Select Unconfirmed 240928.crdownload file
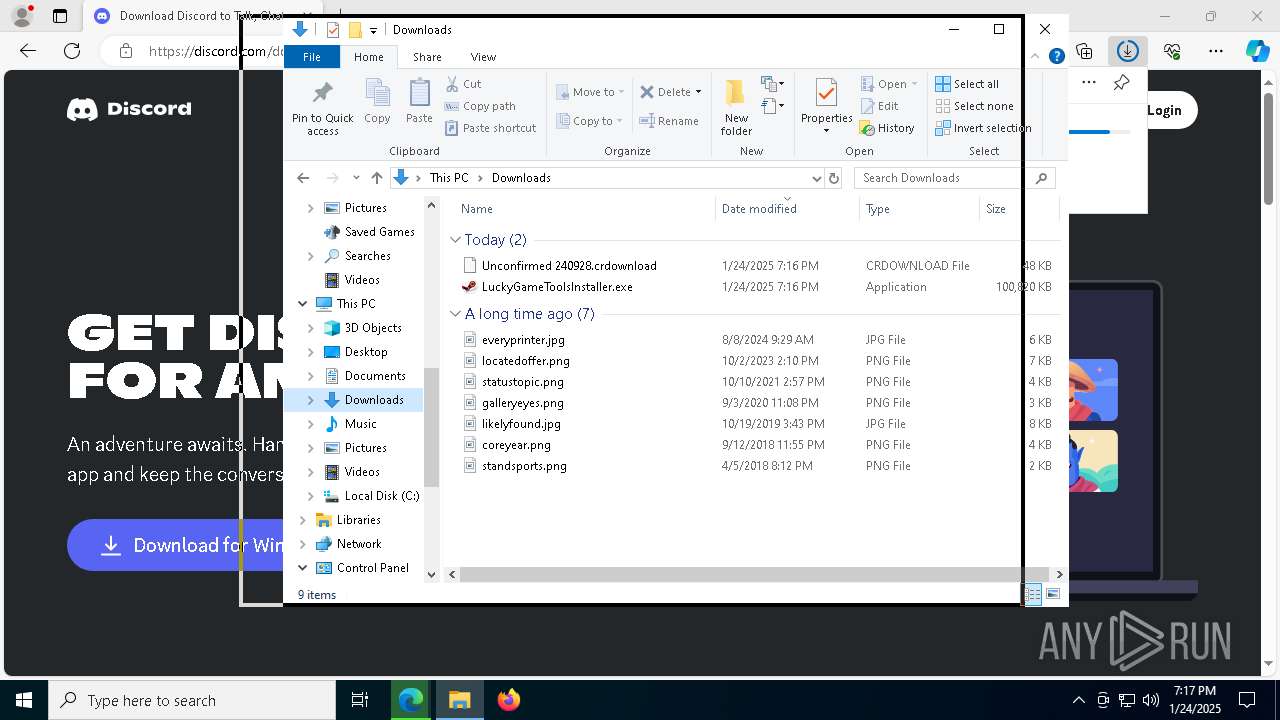 569,266
